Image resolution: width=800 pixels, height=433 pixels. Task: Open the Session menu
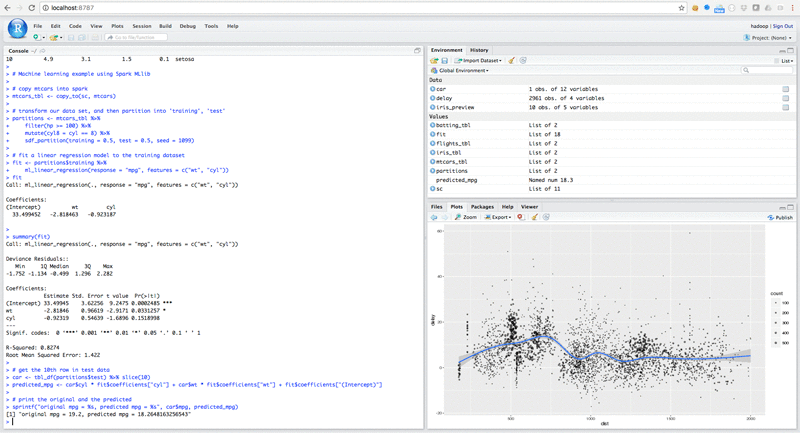[142, 26]
